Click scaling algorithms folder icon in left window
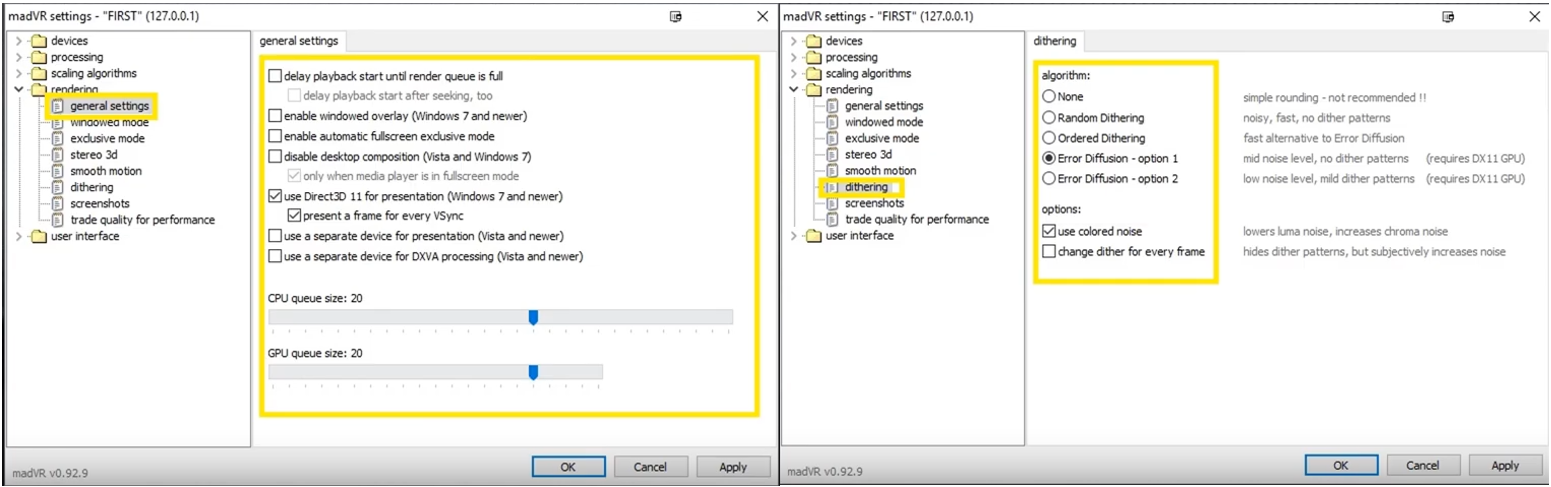 pos(39,73)
